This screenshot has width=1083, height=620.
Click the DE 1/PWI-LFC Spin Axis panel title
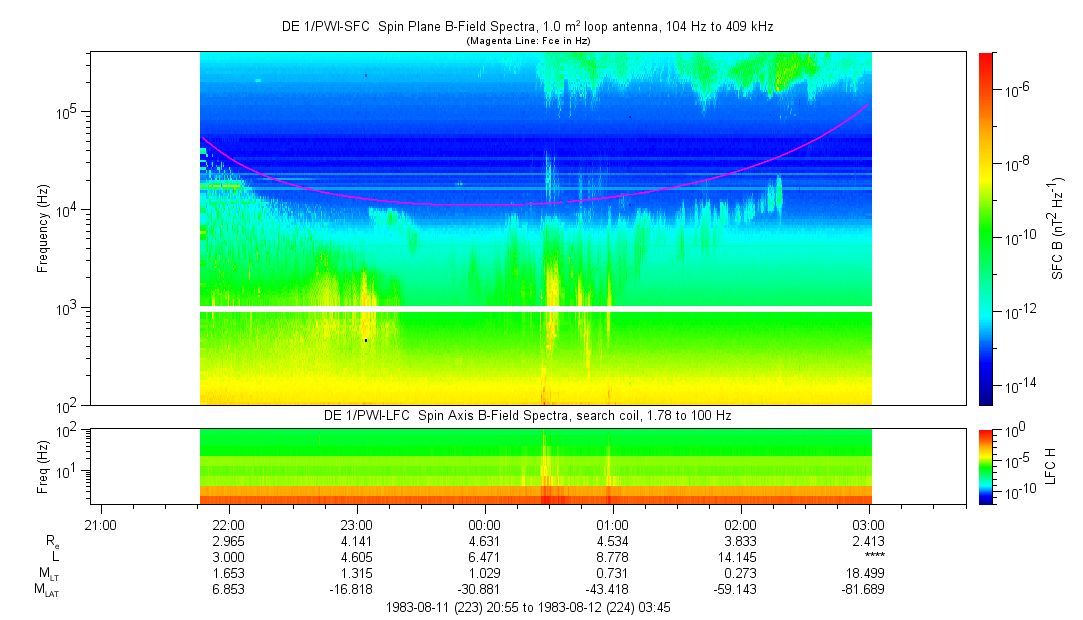coord(528,415)
